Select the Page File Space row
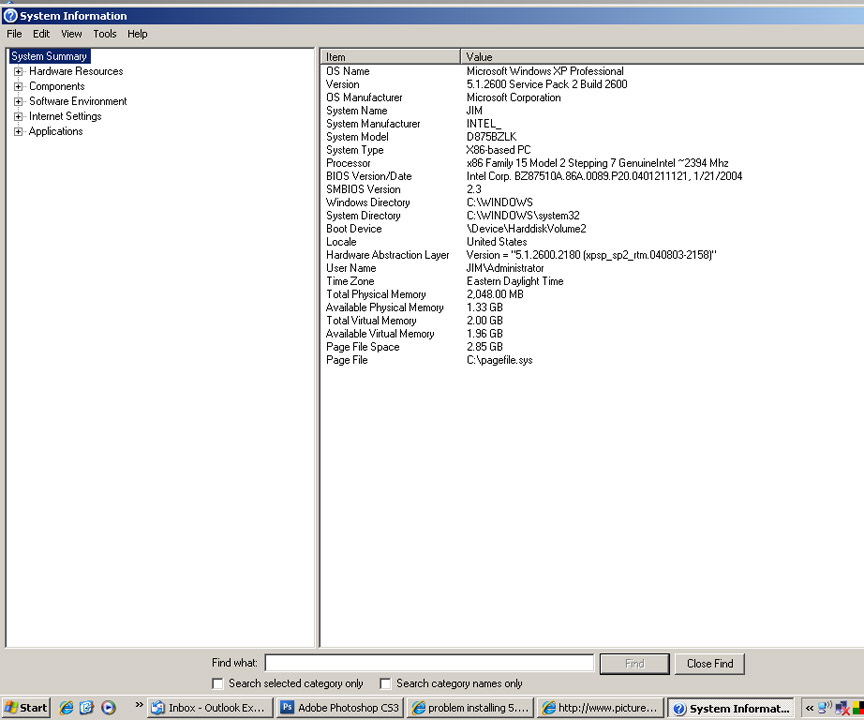 pos(592,347)
